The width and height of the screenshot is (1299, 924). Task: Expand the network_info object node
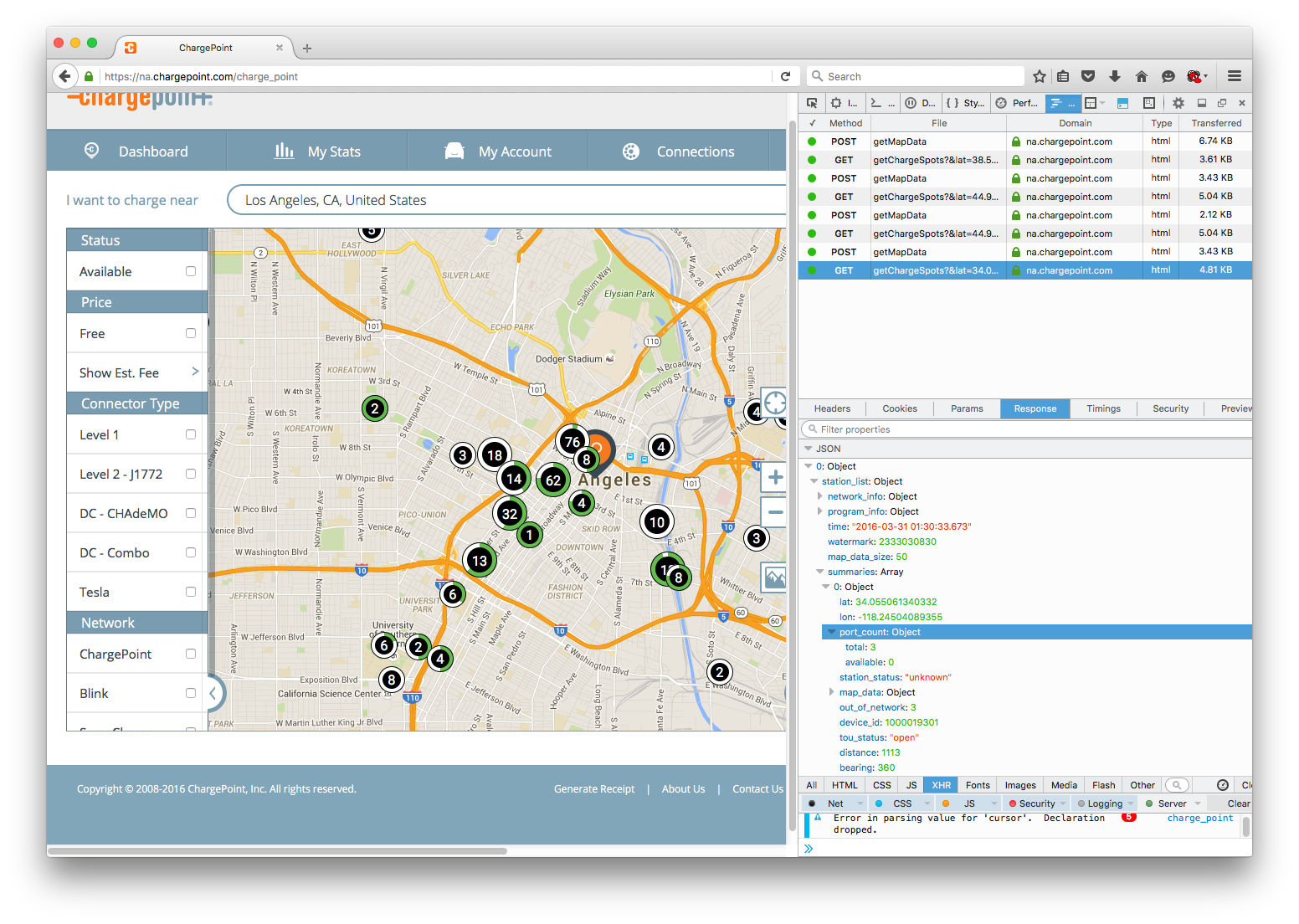click(820, 496)
